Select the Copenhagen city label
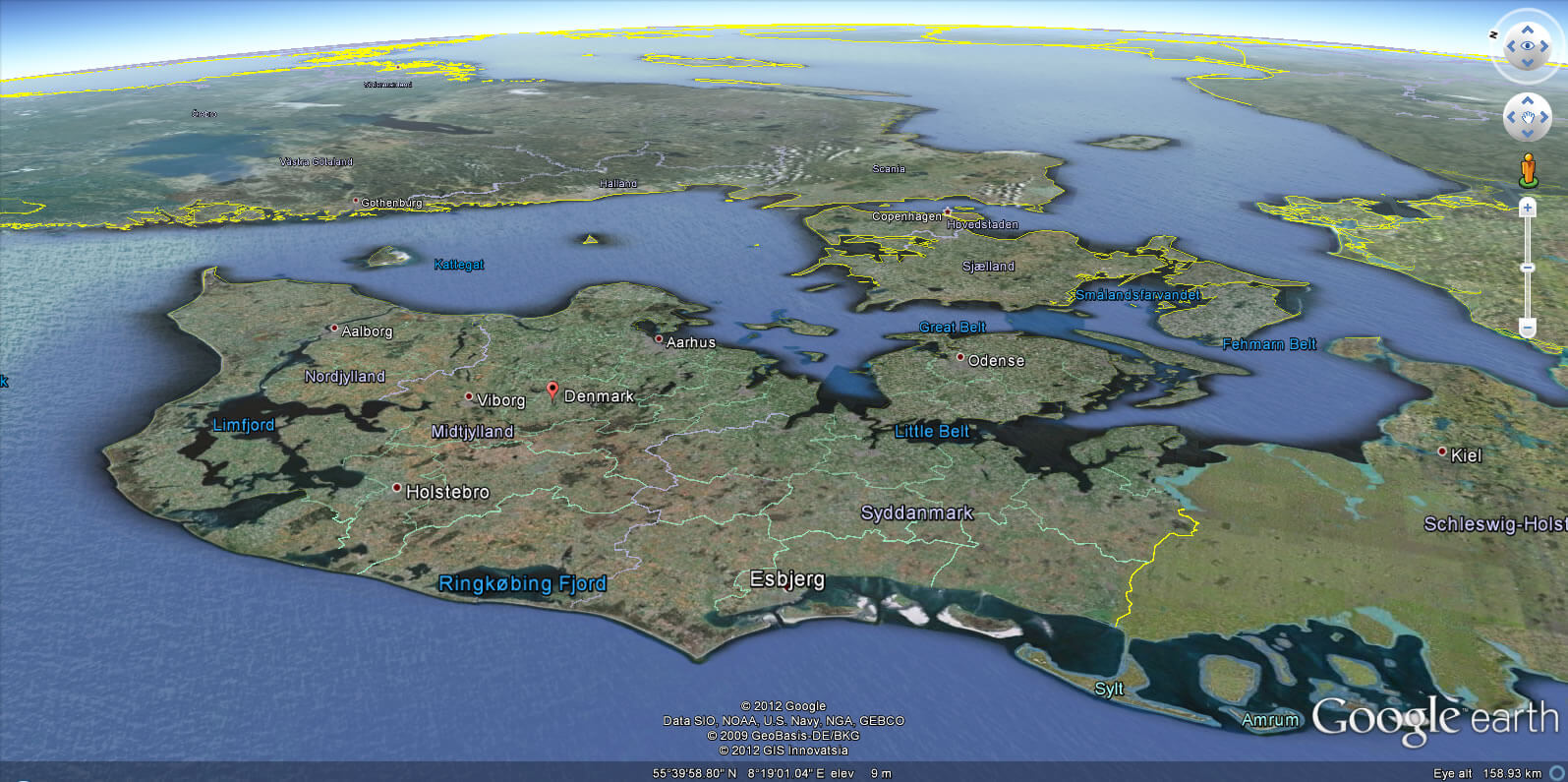Screen dimensions: 1568x782 [x=906, y=216]
